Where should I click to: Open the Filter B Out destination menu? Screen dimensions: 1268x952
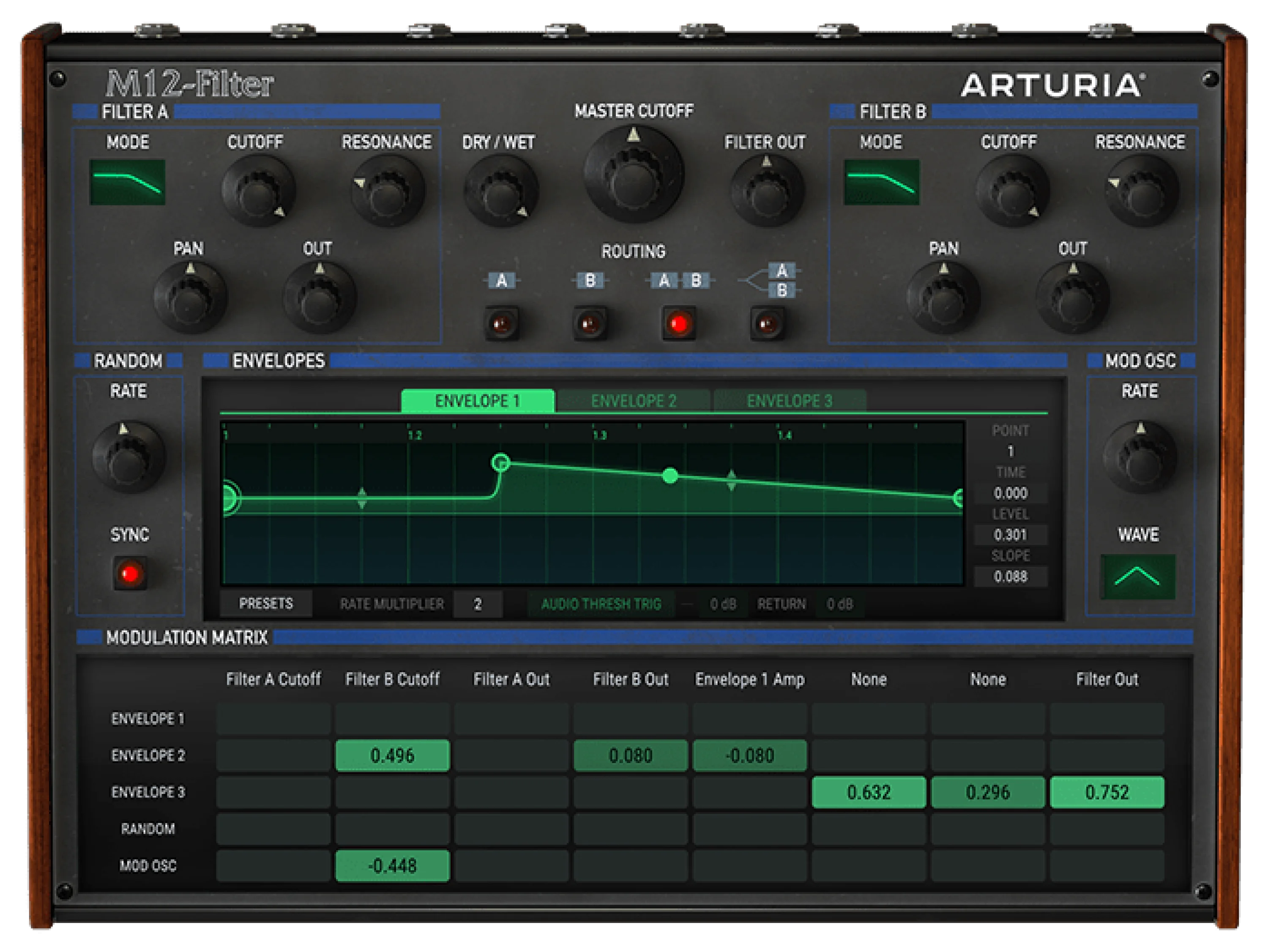coord(631,680)
